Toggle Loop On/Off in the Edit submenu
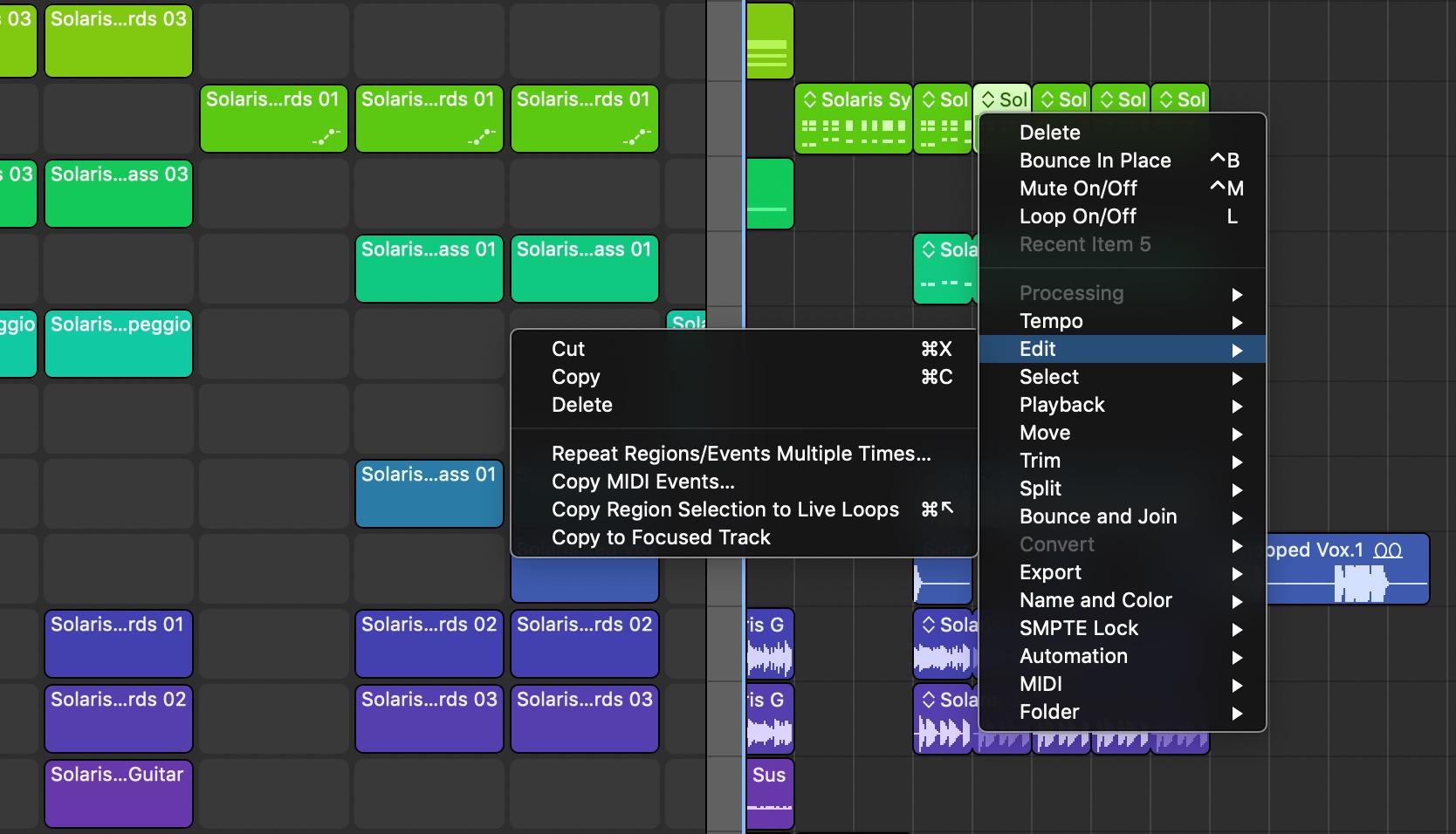1456x834 pixels. (1079, 216)
